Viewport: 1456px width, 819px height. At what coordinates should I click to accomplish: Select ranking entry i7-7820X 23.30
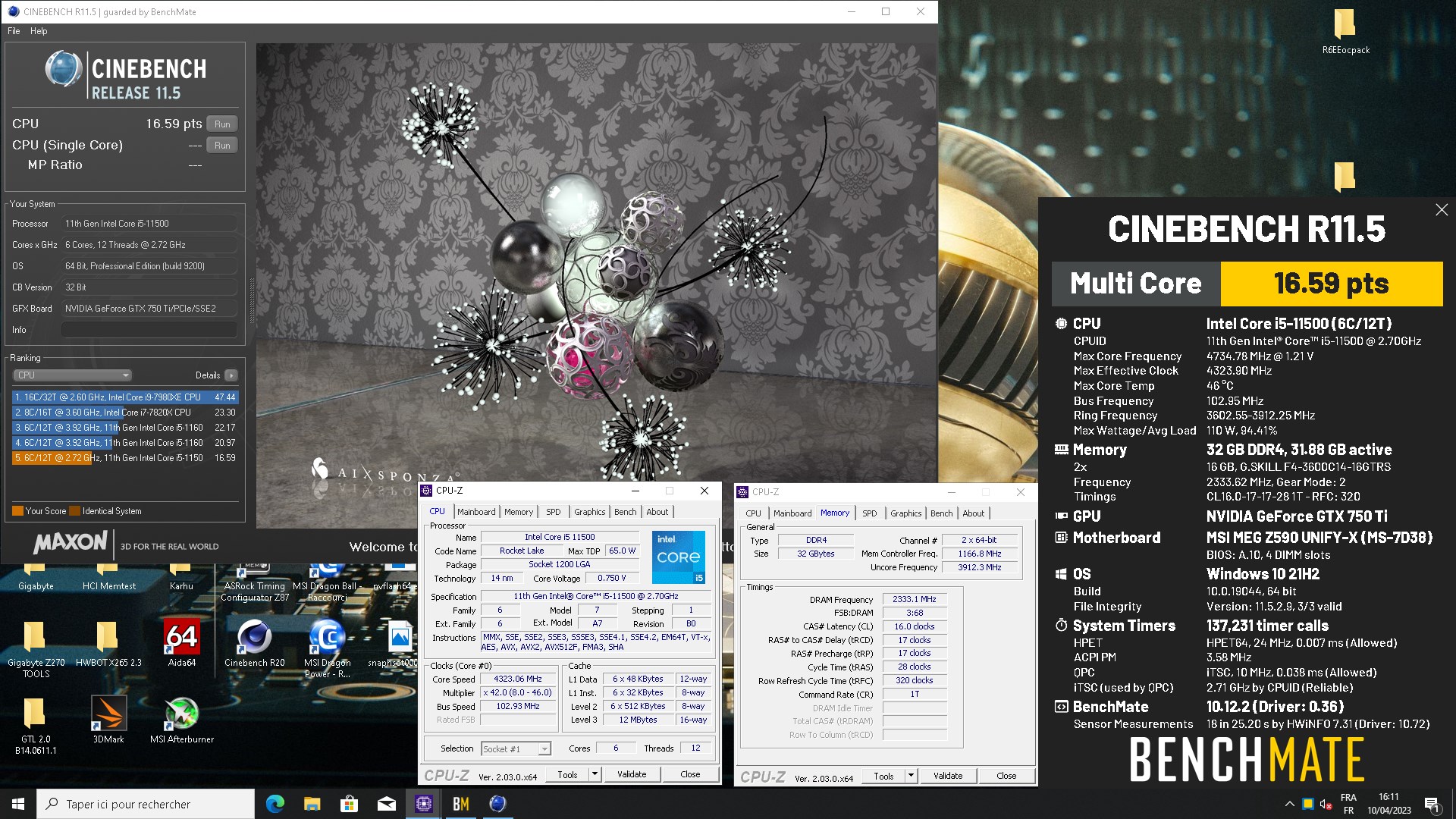(x=125, y=413)
